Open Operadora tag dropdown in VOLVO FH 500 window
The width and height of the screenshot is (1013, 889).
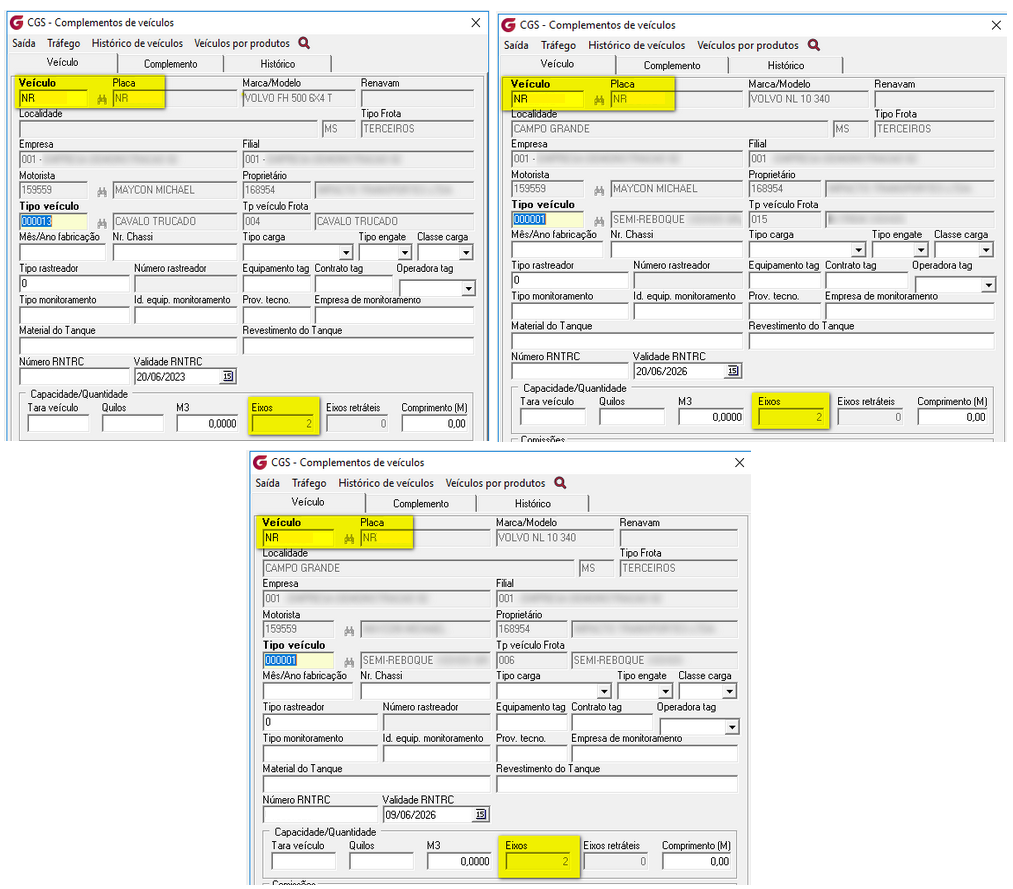468,288
